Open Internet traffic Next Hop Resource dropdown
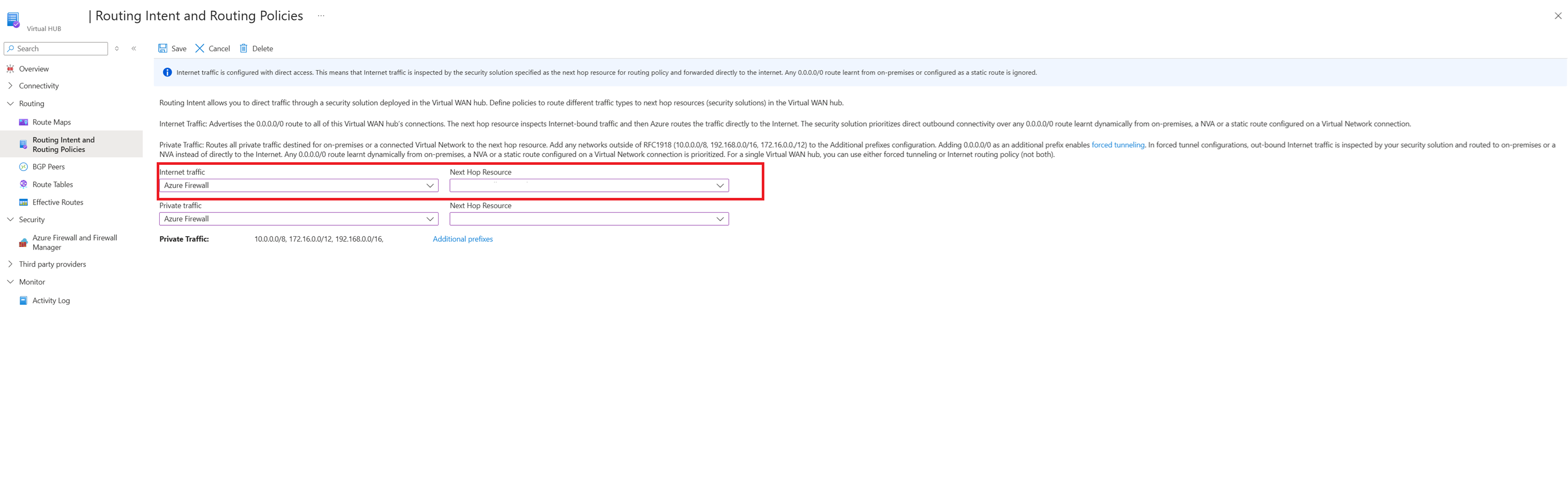 point(589,185)
